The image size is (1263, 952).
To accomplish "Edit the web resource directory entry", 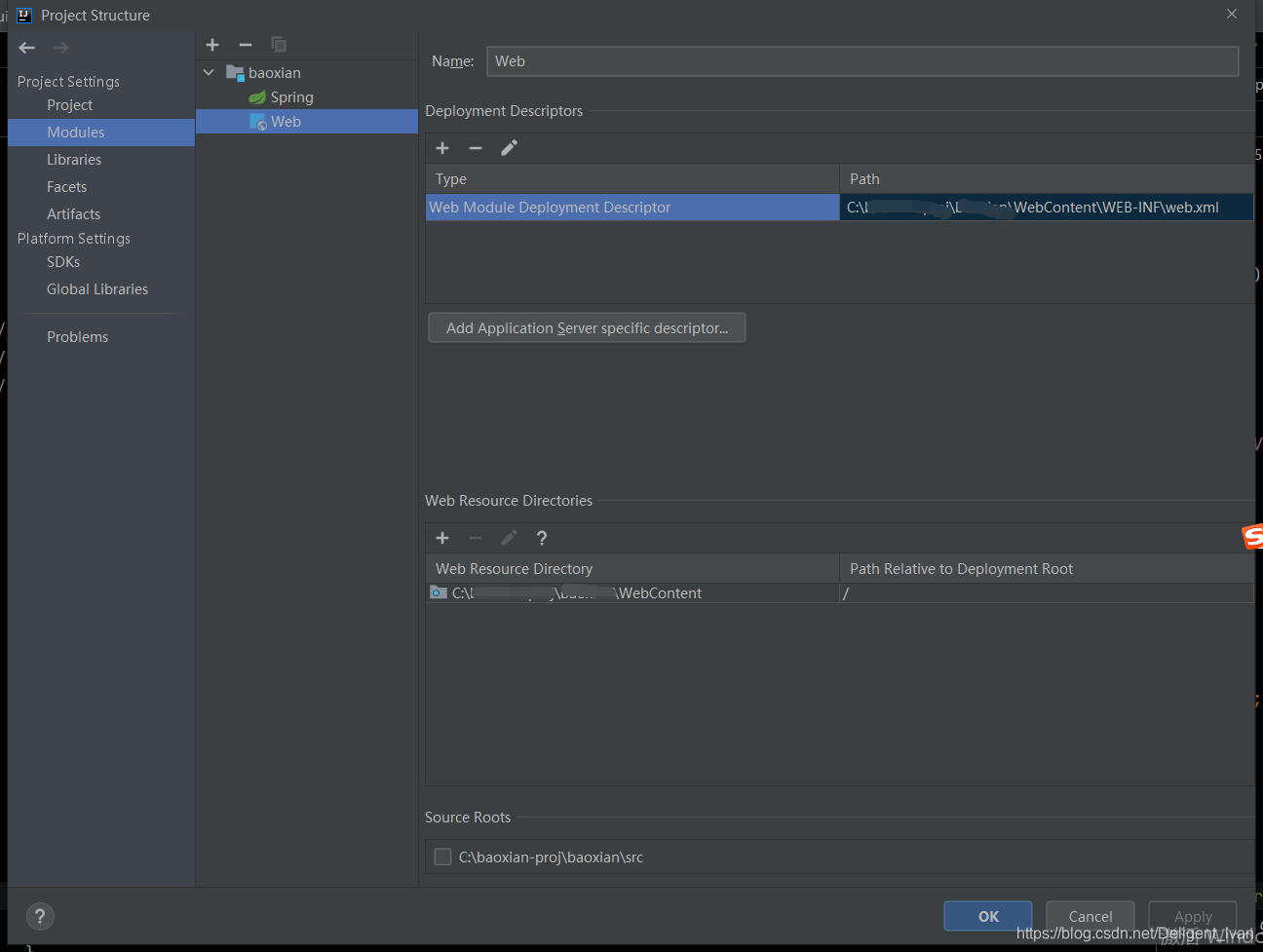I will [509, 538].
